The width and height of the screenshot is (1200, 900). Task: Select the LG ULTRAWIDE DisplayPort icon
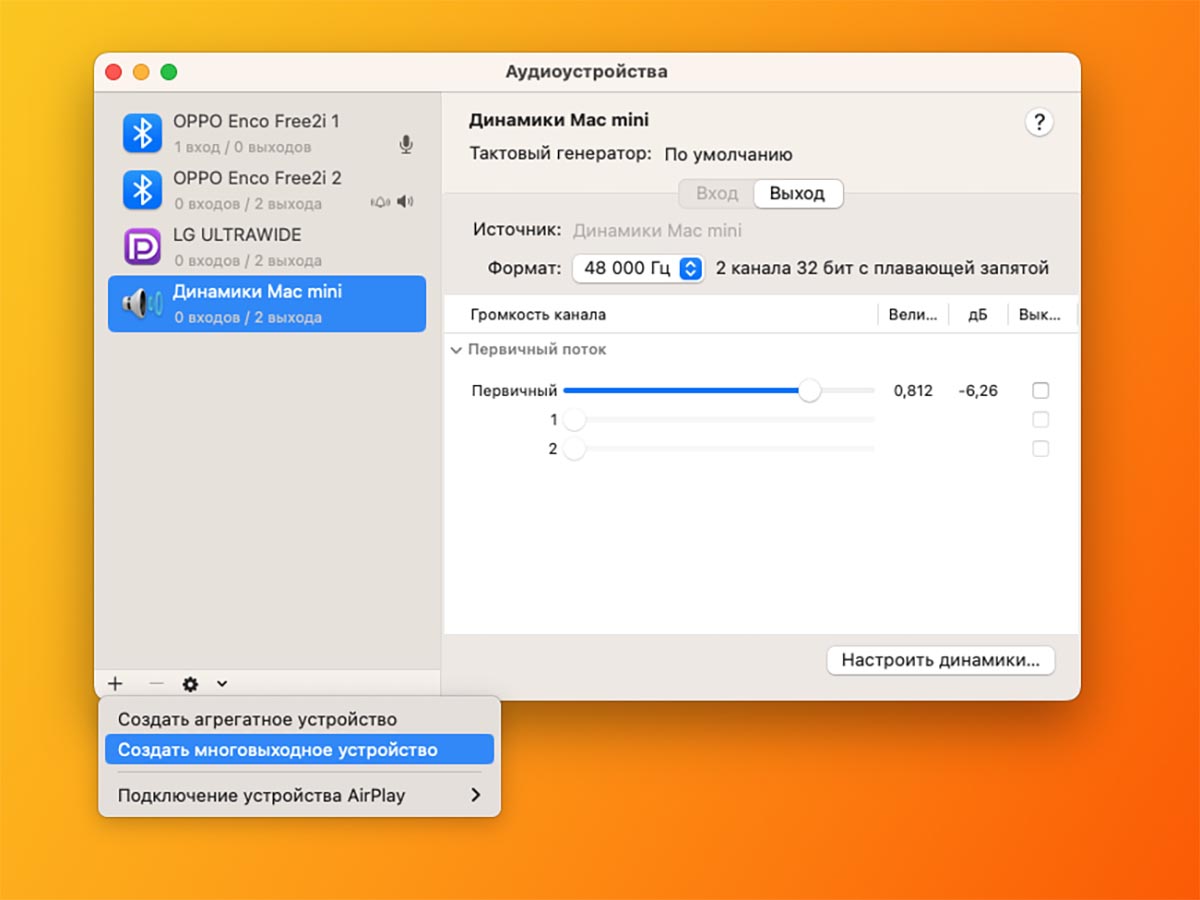pyautogui.click(x=142, y=247)
